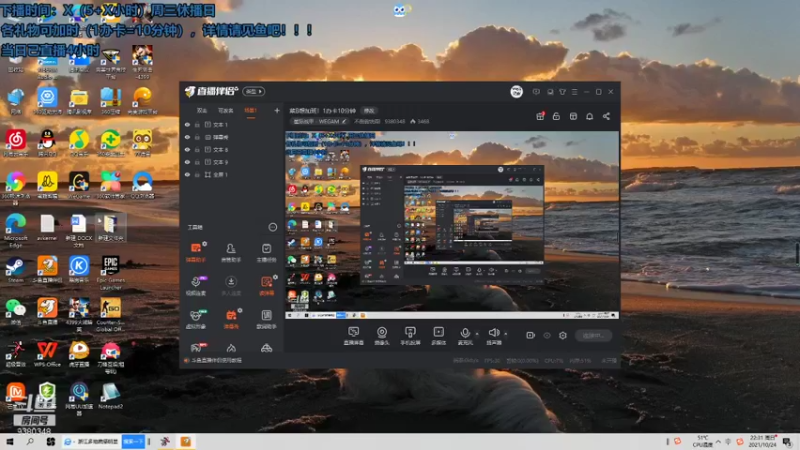Lock the 文本 1 source
Viewport: 800px width, 450px height.
(197, 124)
